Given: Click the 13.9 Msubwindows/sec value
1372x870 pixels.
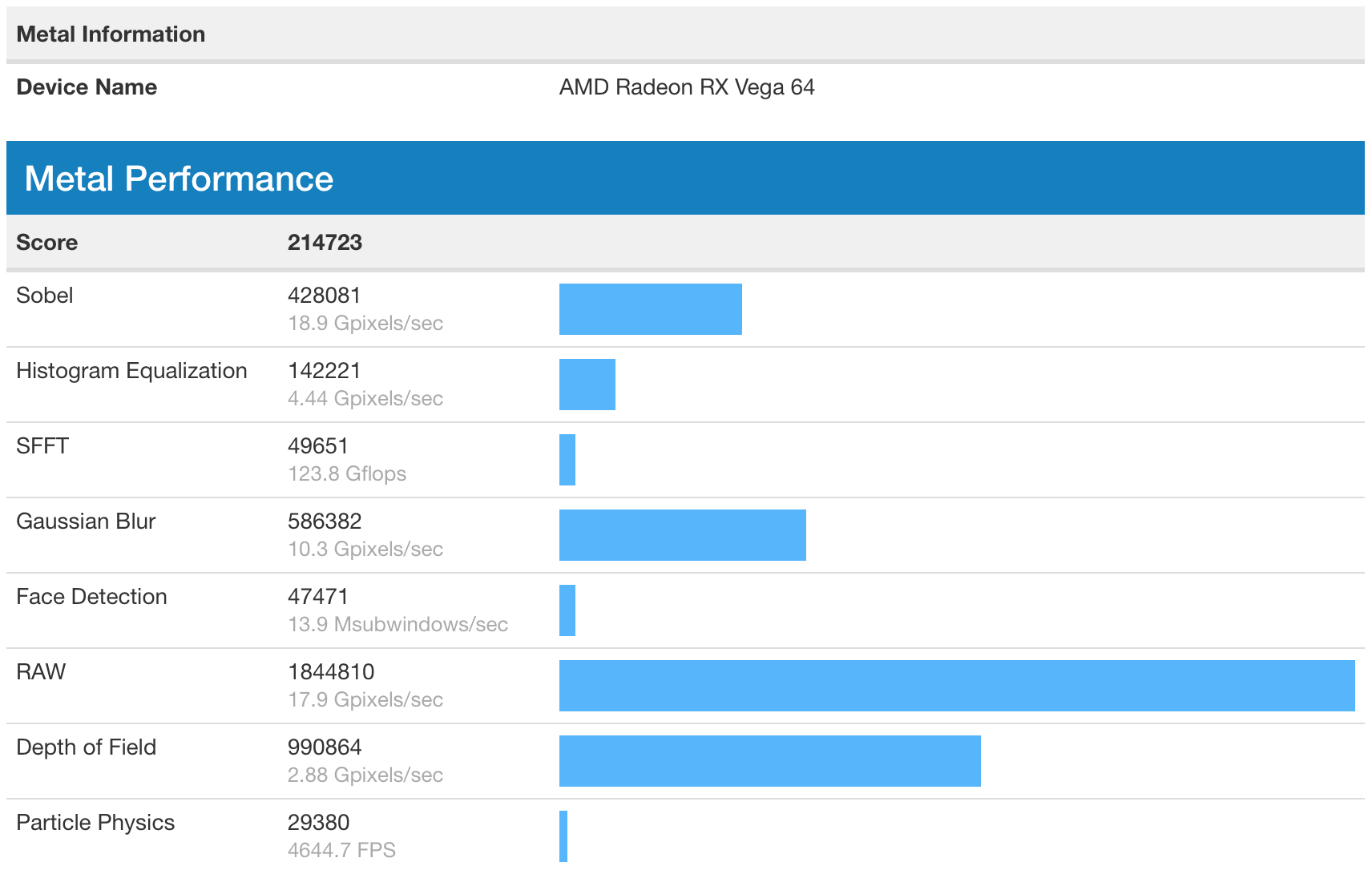Looking at the screenshot, I should click(398, 625).
